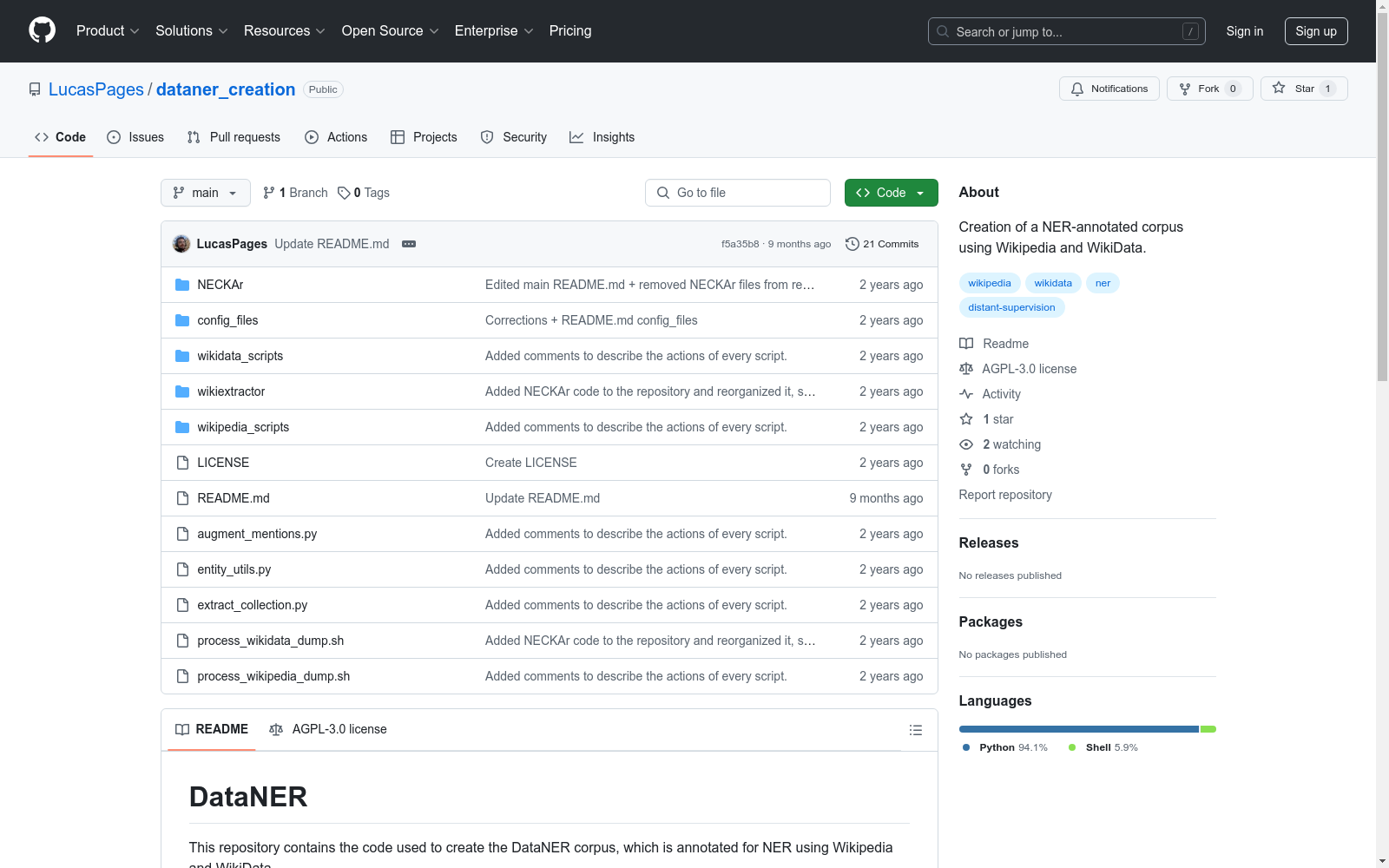Image resolution: width=1389 pixels, height=868 pixels.
Task: Click the process_wikidata_dump.sh file icon
Action: click(x=182, y=641)
